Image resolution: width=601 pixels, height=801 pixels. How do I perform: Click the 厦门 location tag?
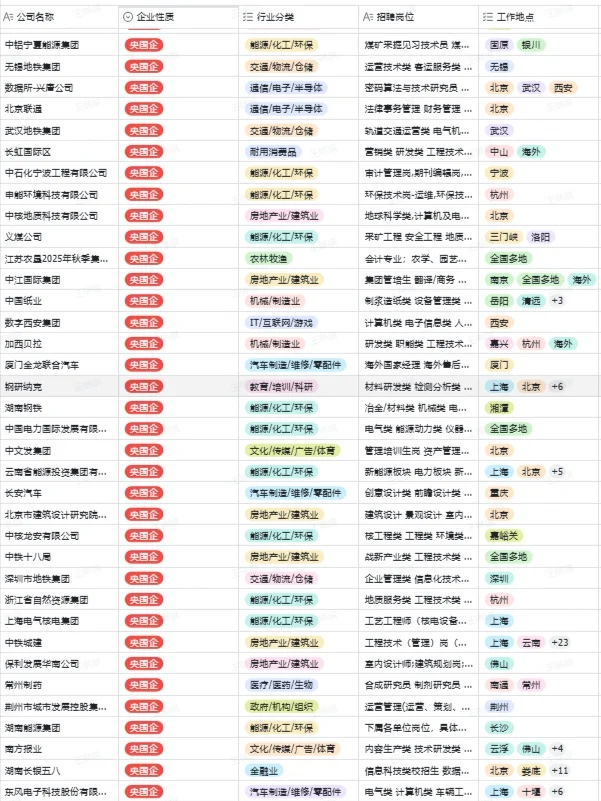tap(499, 365)
